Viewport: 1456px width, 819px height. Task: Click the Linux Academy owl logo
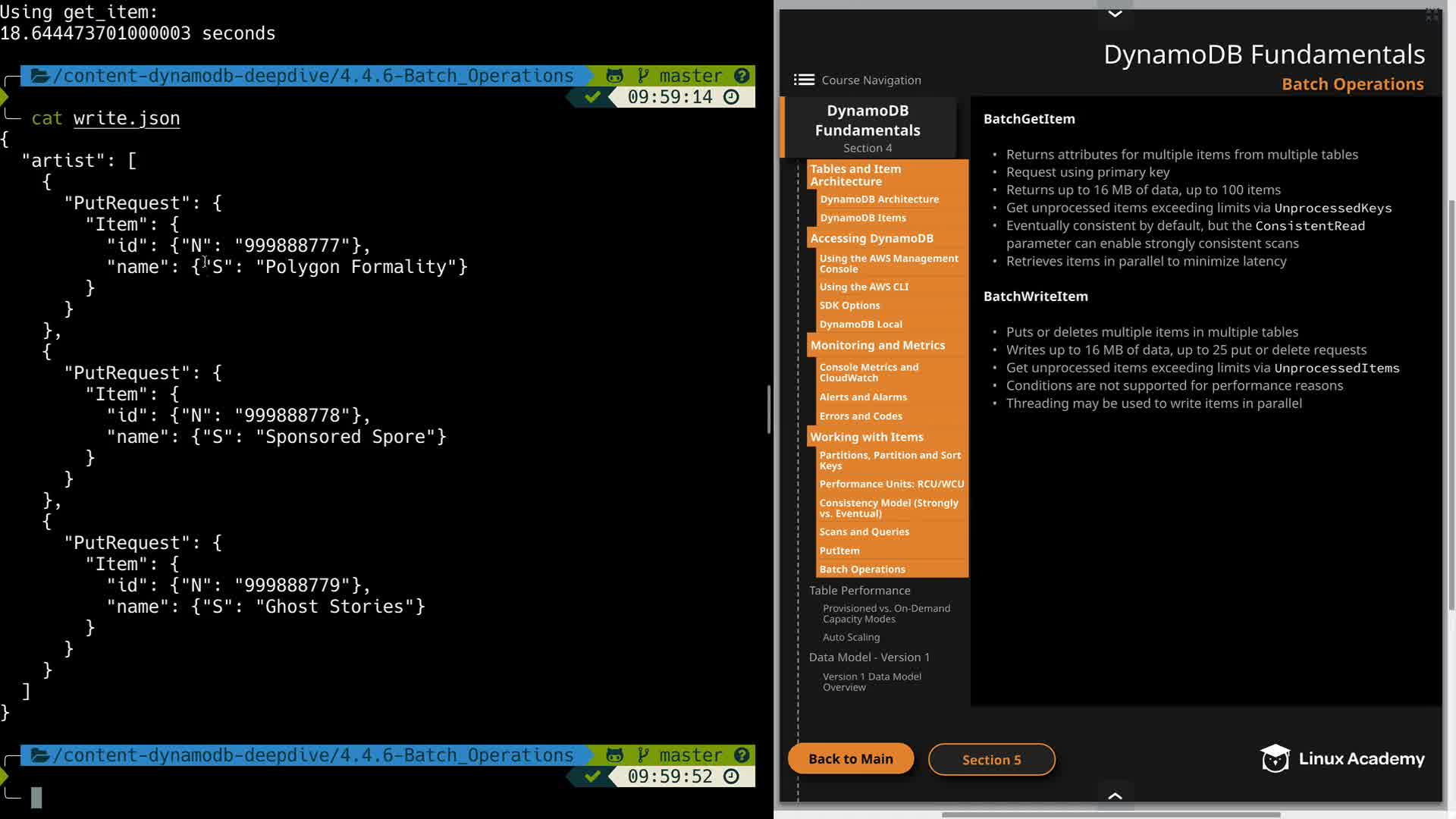1275,758
